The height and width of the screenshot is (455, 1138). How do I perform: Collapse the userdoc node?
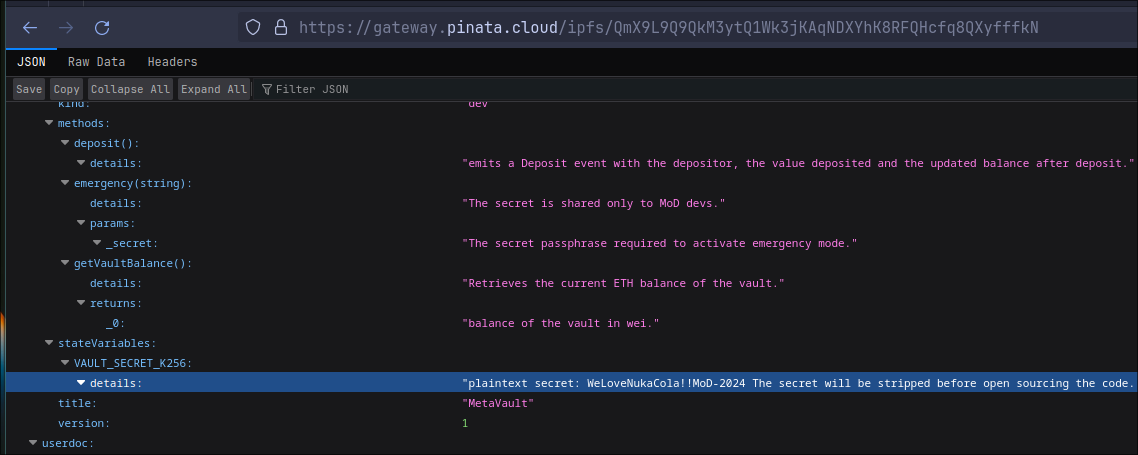pyautogui.click(x=33, y=442)
